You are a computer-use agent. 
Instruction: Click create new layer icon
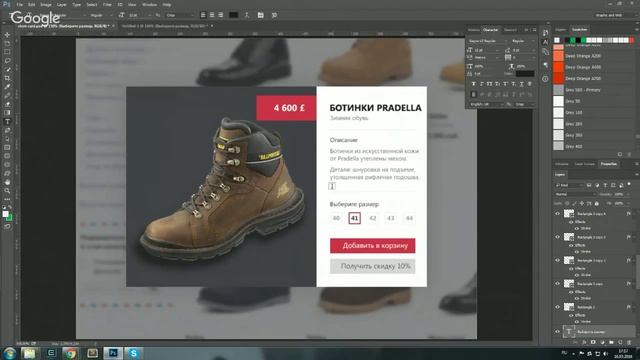[x=620, y=342]
